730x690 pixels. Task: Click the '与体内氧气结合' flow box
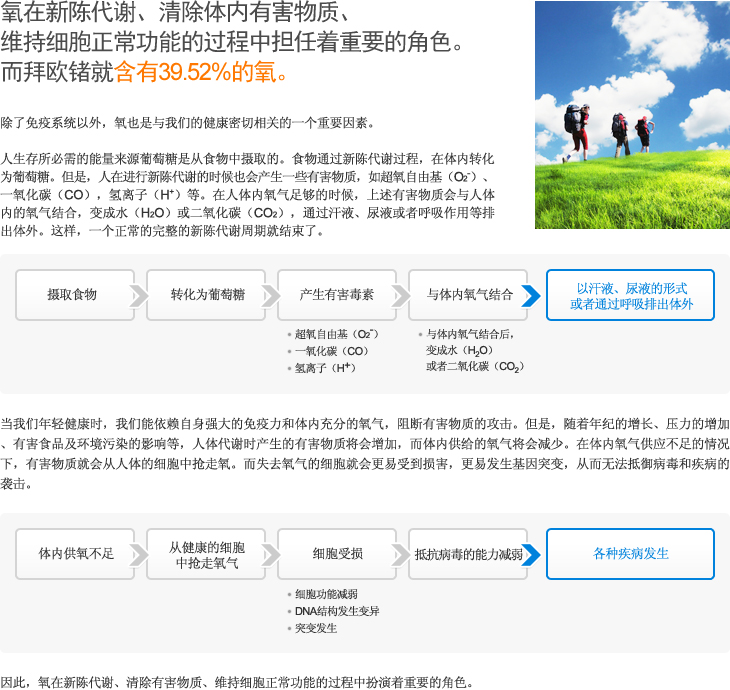(x=468, y=295)
